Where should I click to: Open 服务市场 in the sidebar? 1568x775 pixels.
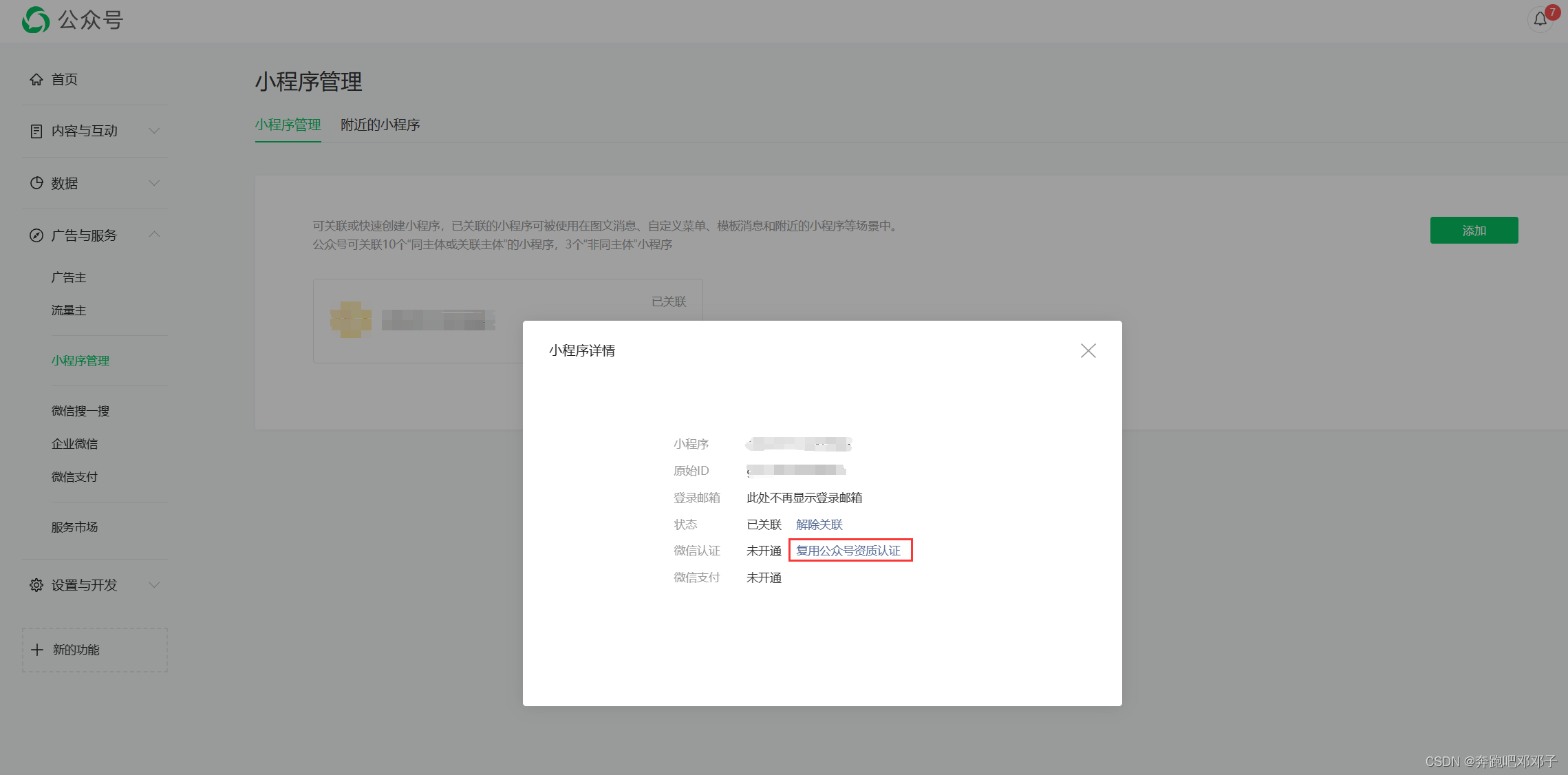(74, 527)
